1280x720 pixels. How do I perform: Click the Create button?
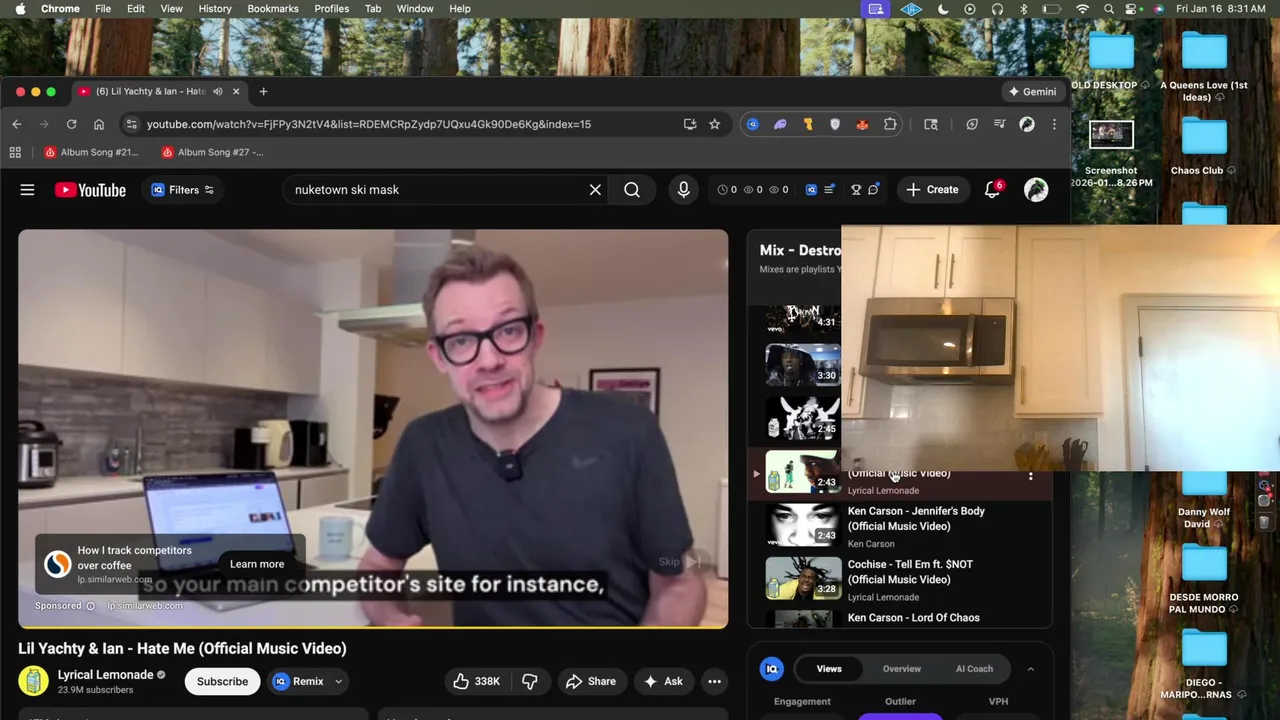[932, 190]
